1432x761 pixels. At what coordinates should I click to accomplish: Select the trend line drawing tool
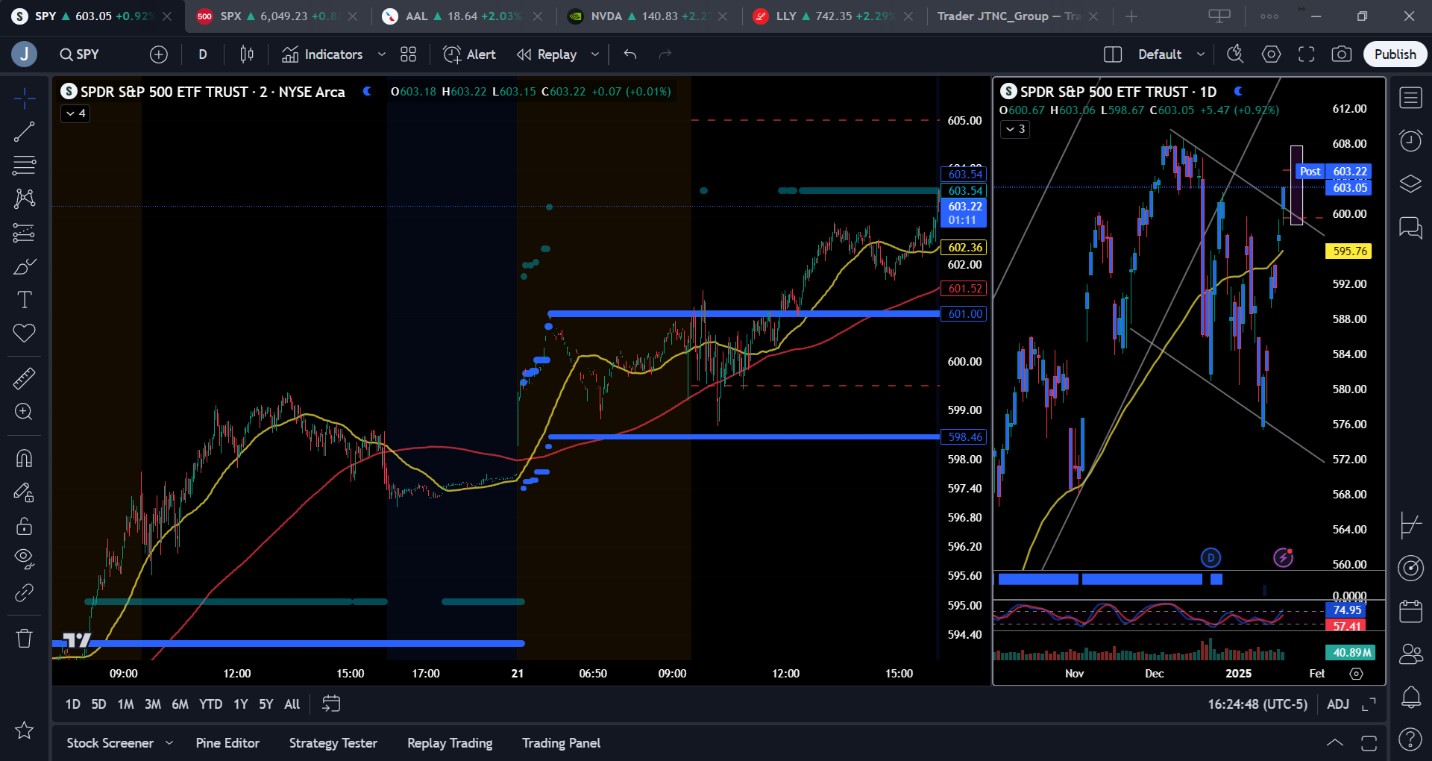tap(25, 131)
